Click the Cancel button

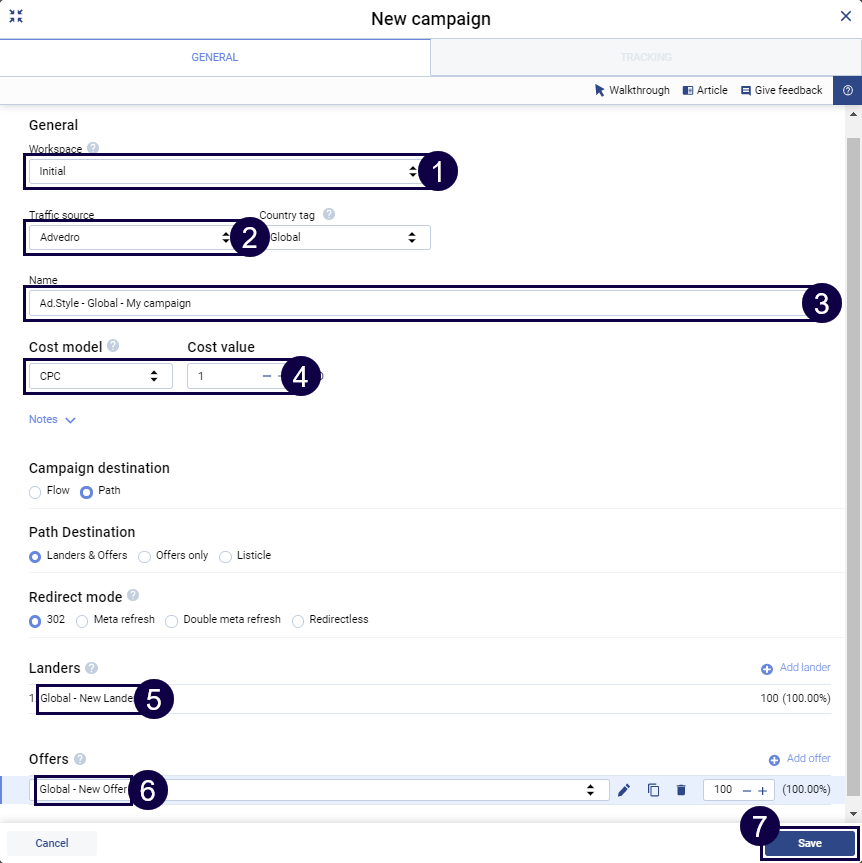52,843
